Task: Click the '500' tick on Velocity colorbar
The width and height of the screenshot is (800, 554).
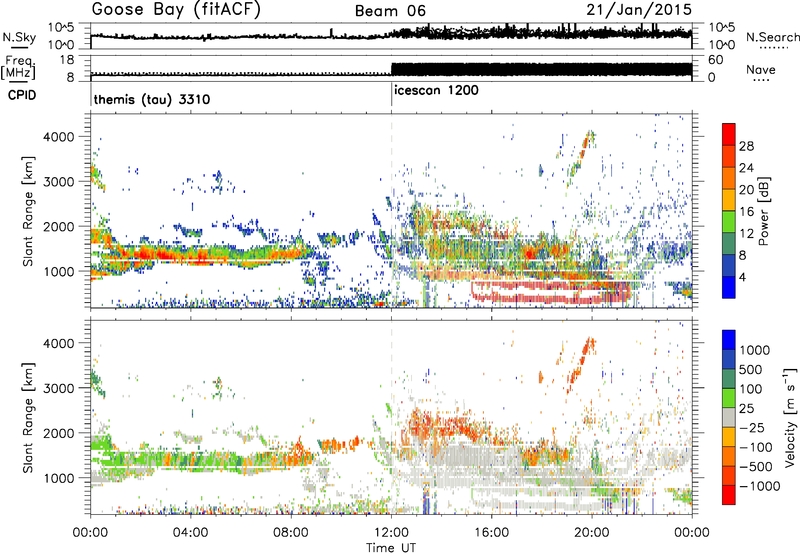Action: coord(752,369)
